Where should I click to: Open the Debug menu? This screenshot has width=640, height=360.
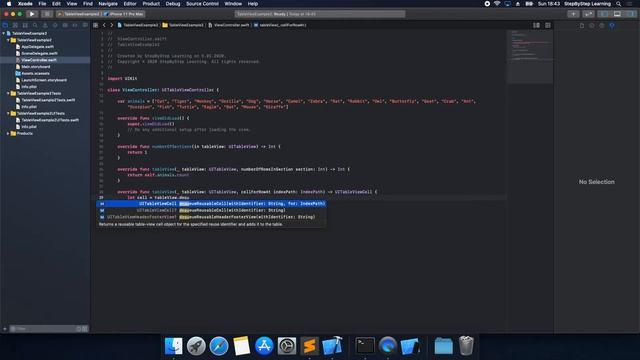point(173,4)
